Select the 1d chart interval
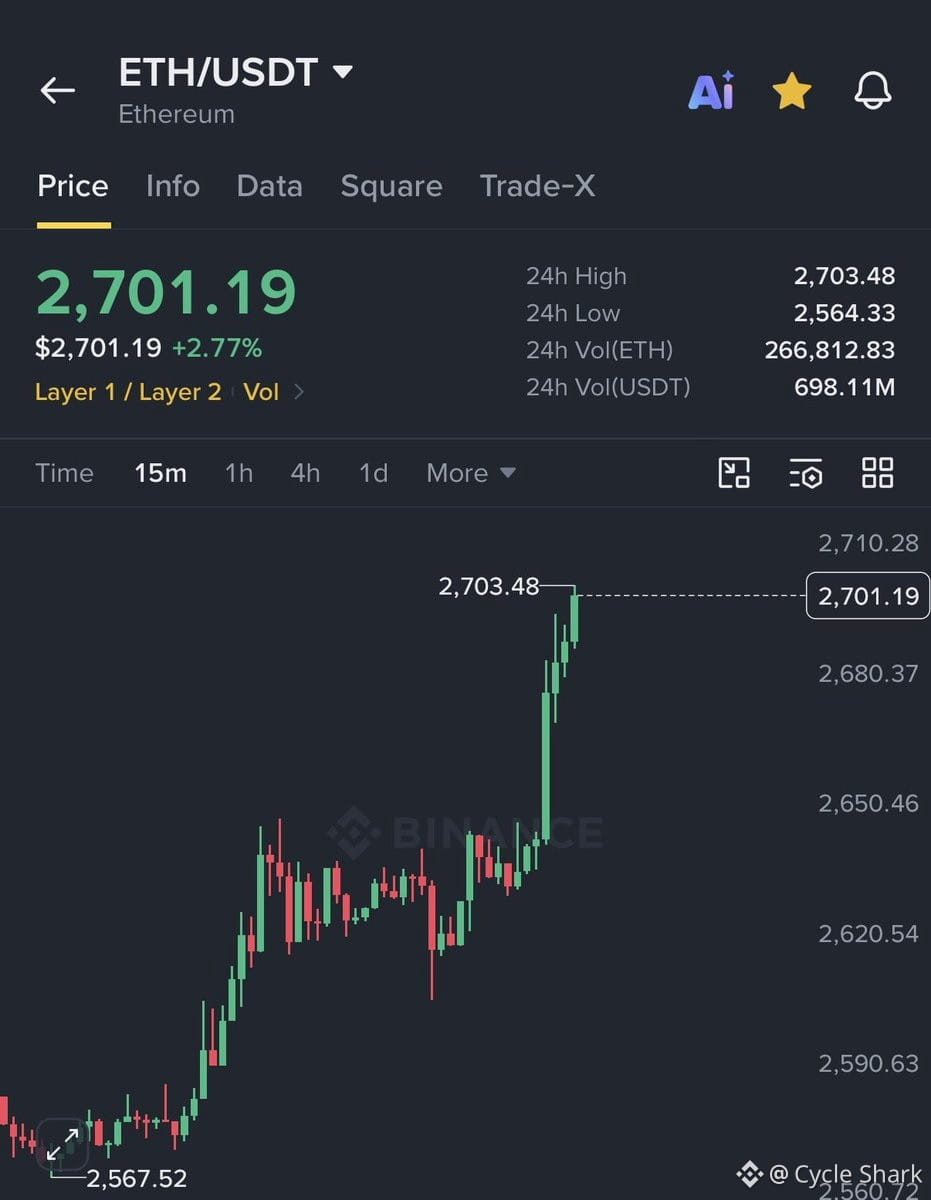Screen dimensions: 931x1200 click(373, 473)
